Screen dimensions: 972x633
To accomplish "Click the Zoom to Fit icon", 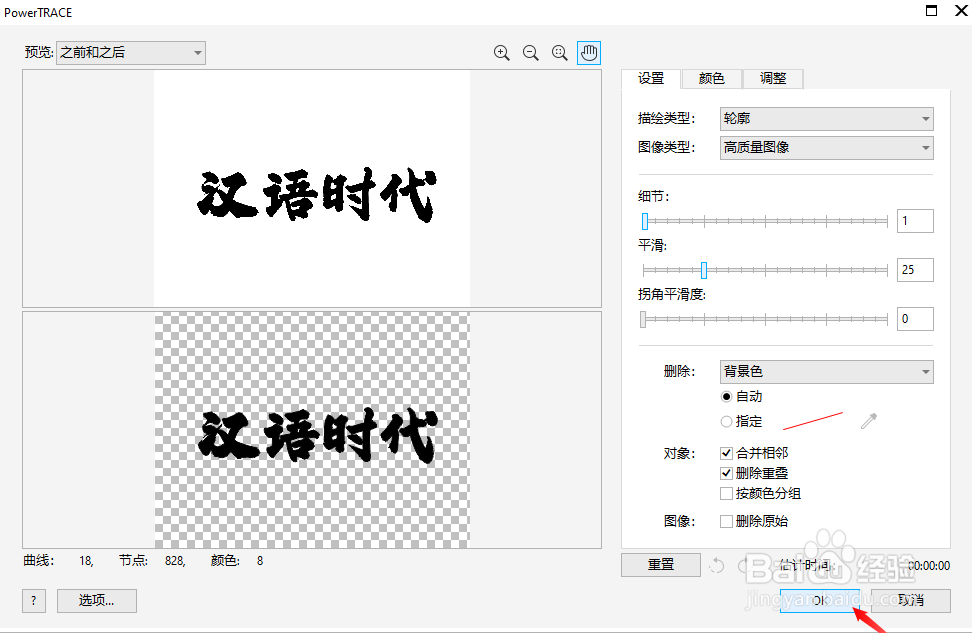I will (559, 53).
